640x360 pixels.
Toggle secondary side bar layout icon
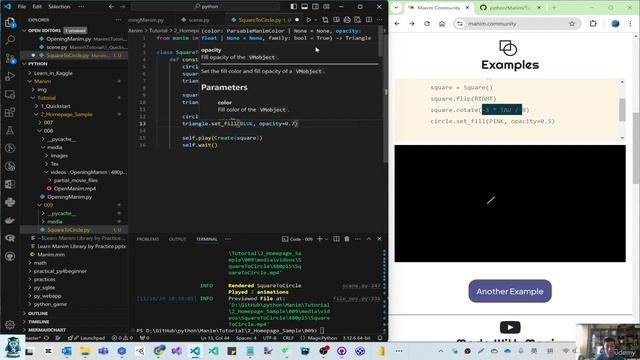tap(316, 7)
